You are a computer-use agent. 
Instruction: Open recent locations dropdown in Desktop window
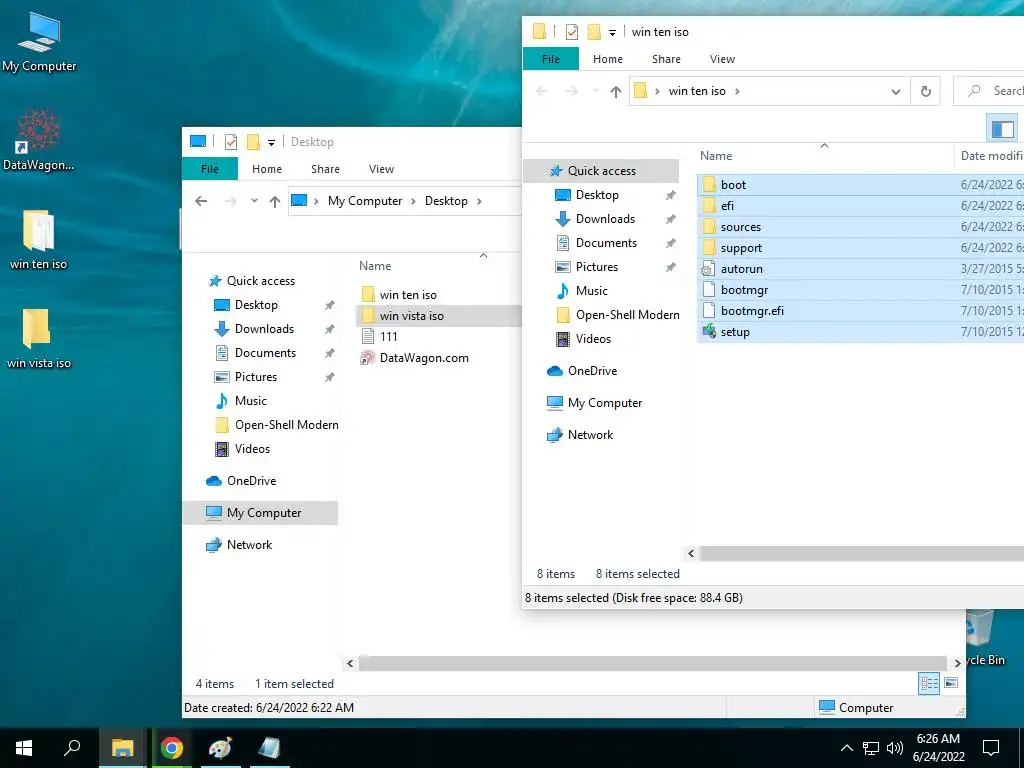coord(254,201)
